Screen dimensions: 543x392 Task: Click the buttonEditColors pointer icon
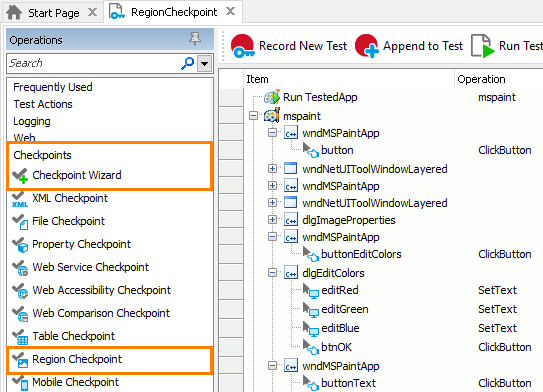click(311, 254)
